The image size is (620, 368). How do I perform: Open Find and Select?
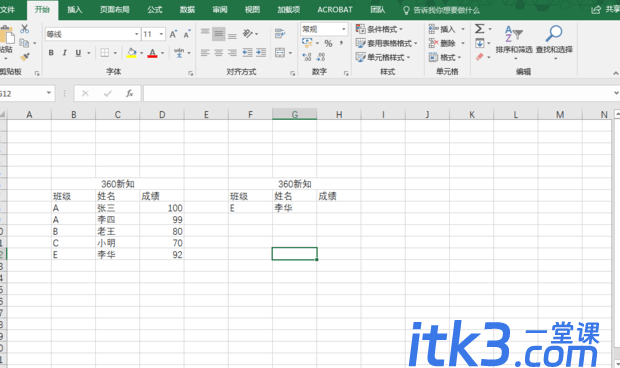(x=554, y=43)
